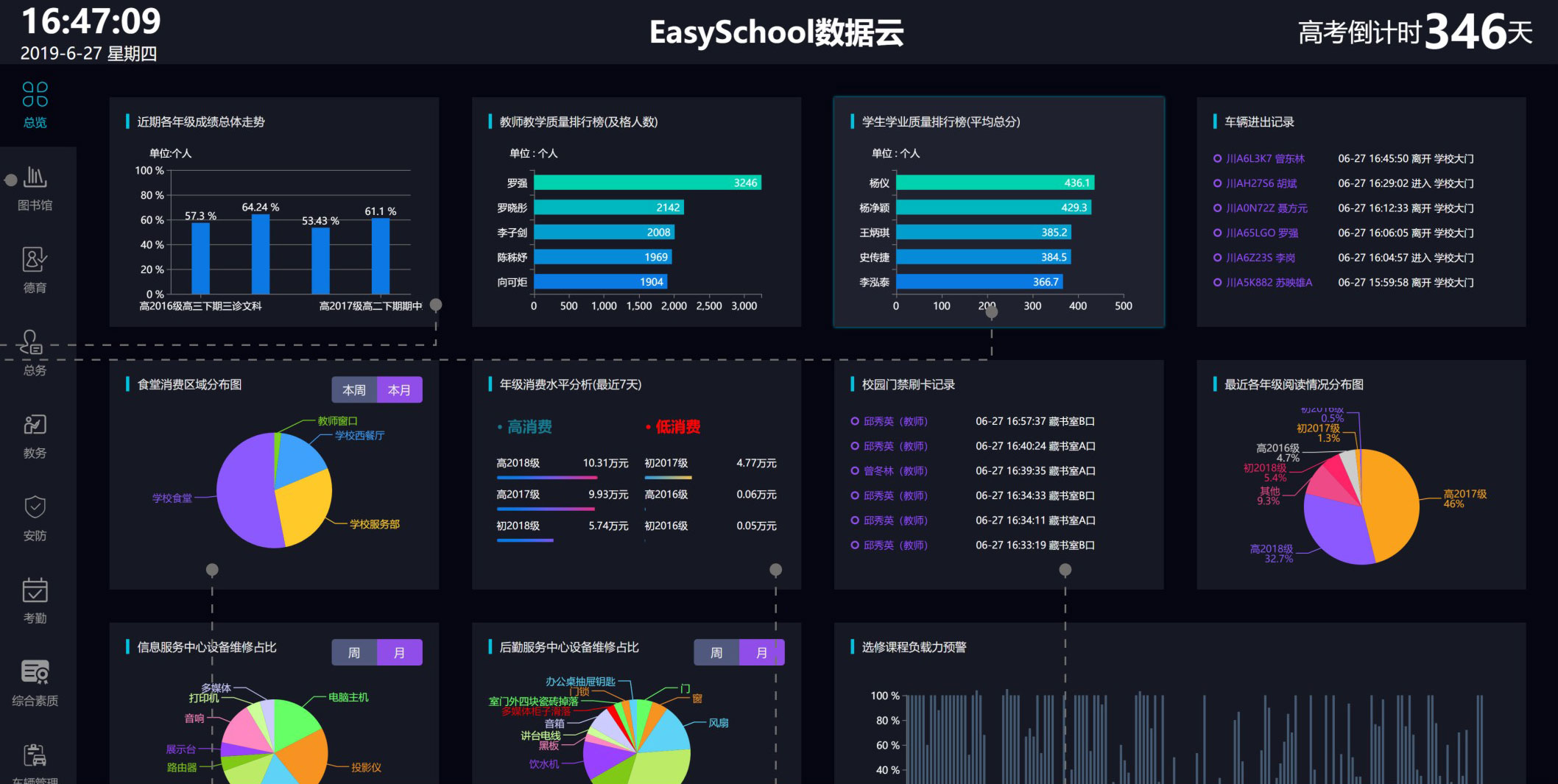The height and width of the screenshot is (784, 1558).
Task: Open the 总务 general affairs section
Action: click(x=33, y=352)
